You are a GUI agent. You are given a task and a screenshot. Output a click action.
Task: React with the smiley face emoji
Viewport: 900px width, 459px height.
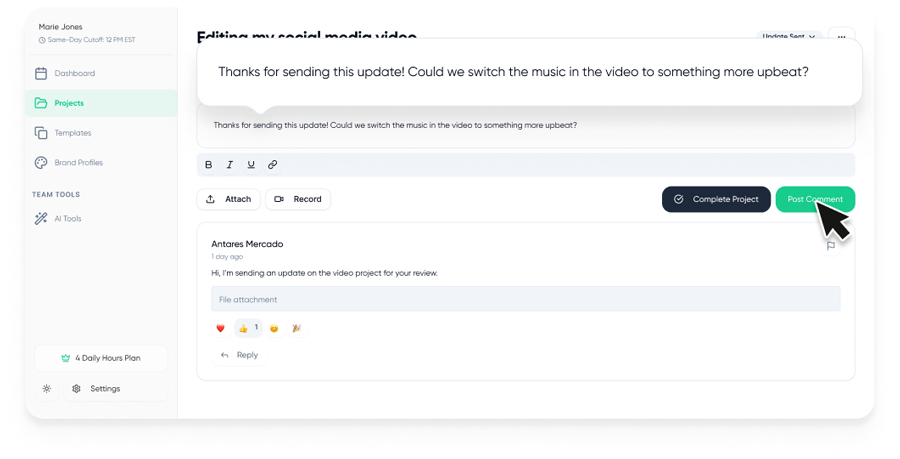pyautogui.click(x=274, y=328)
